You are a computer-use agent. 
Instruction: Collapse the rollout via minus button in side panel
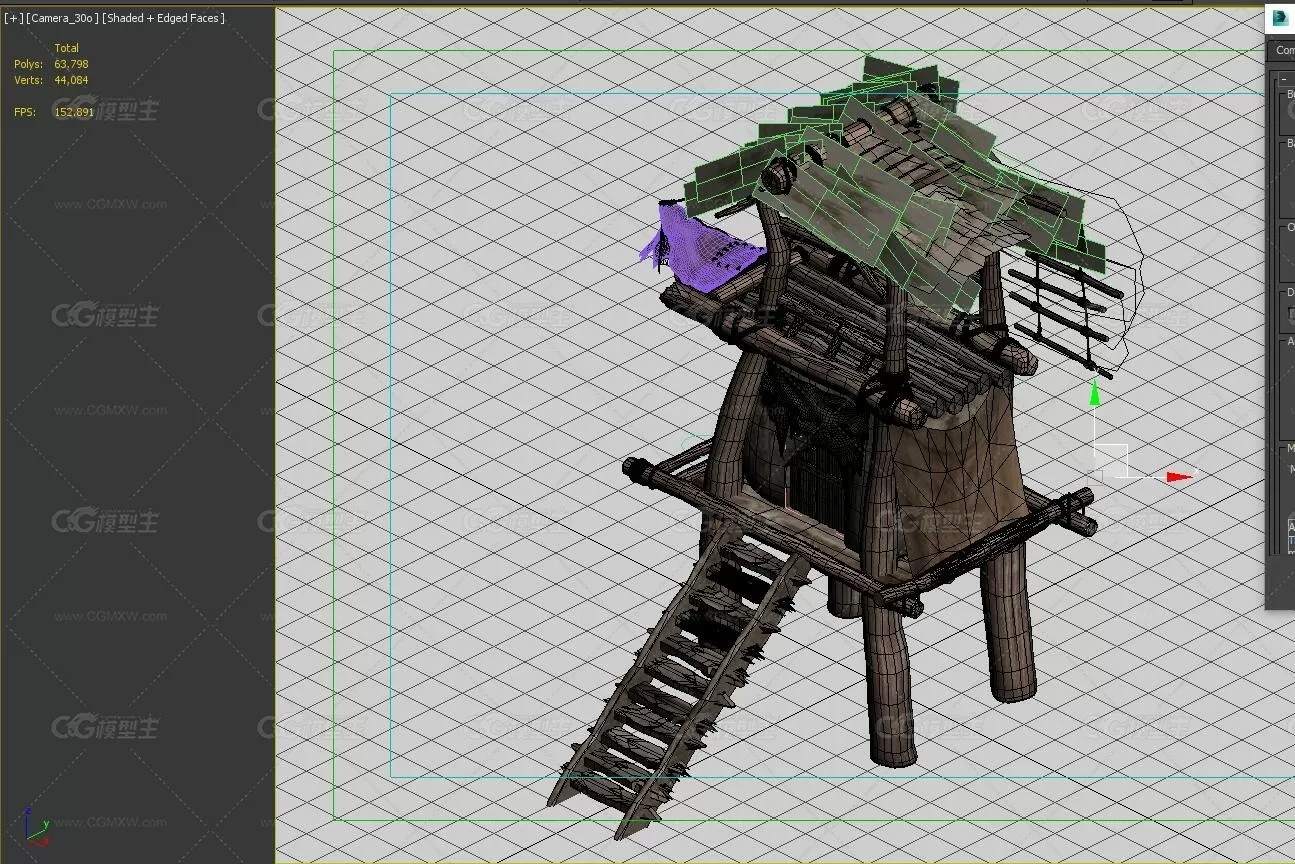(1284, 78)
